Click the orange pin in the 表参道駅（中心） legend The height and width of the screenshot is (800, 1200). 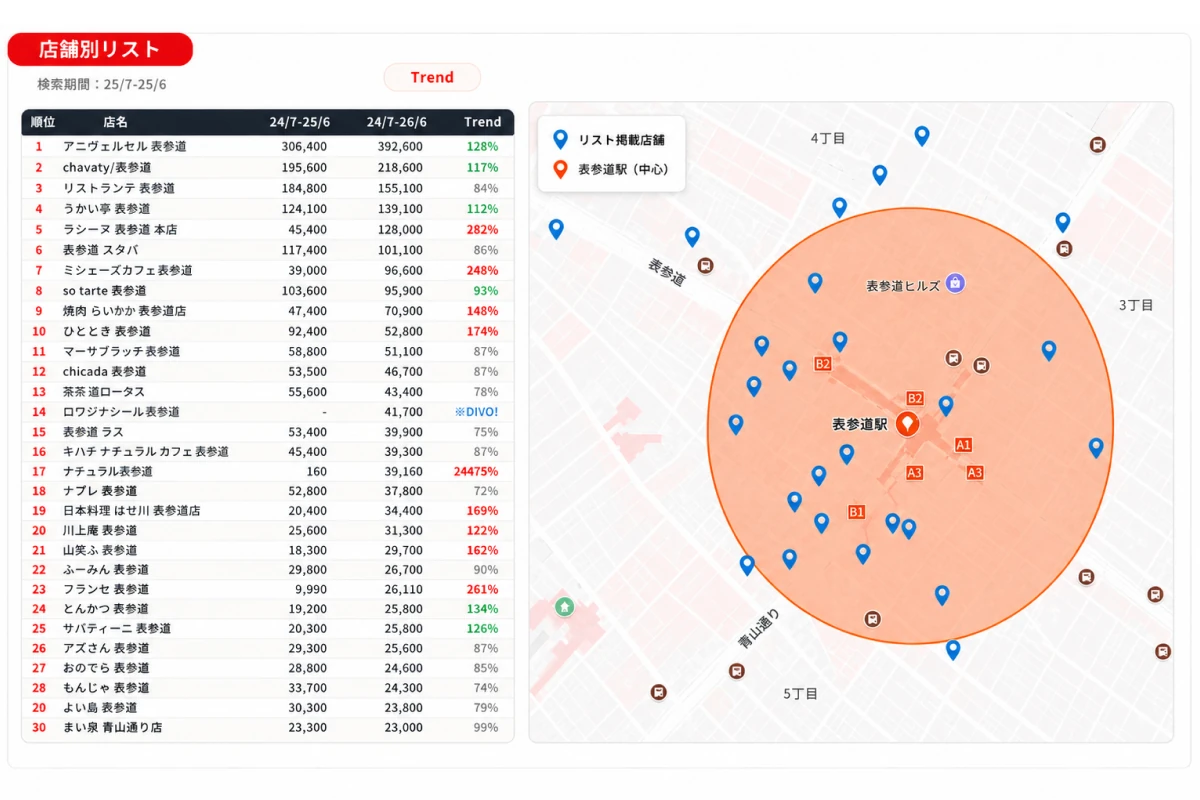coord(560,169)
